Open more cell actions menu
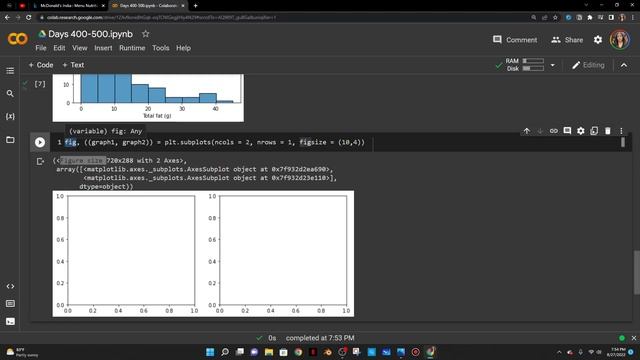The height and width of the screenshot is (360, 640). coord(621,131)
